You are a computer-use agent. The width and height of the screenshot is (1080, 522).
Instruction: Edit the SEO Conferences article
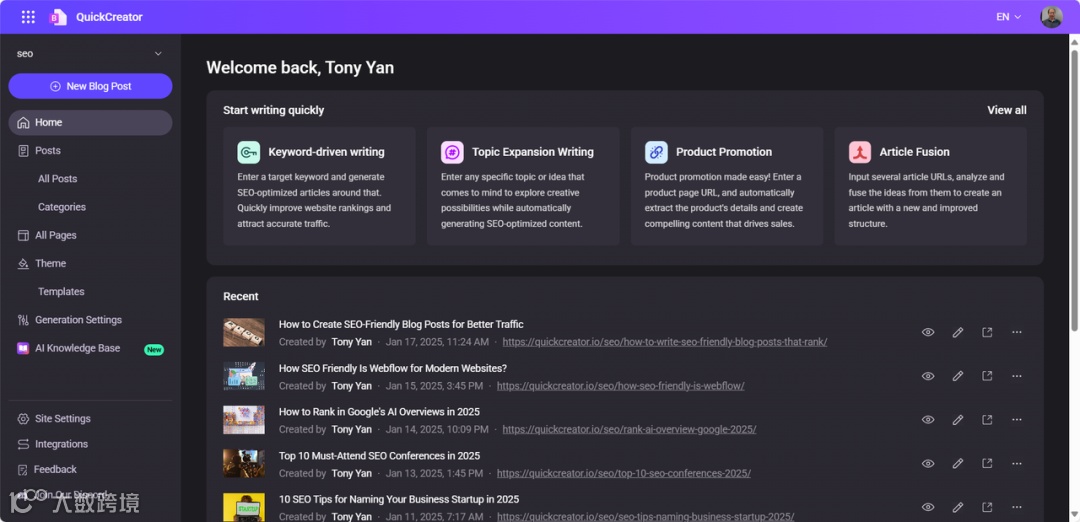click(x=957, y=463)
